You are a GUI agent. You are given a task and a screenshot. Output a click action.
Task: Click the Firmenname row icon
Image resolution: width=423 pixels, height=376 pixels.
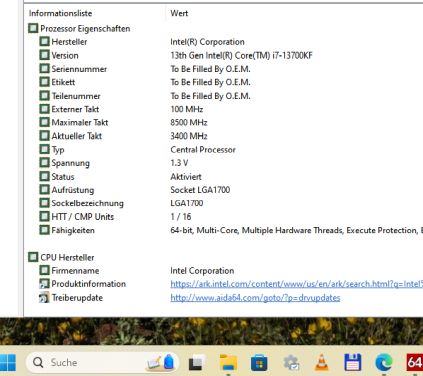click(44, 270)
